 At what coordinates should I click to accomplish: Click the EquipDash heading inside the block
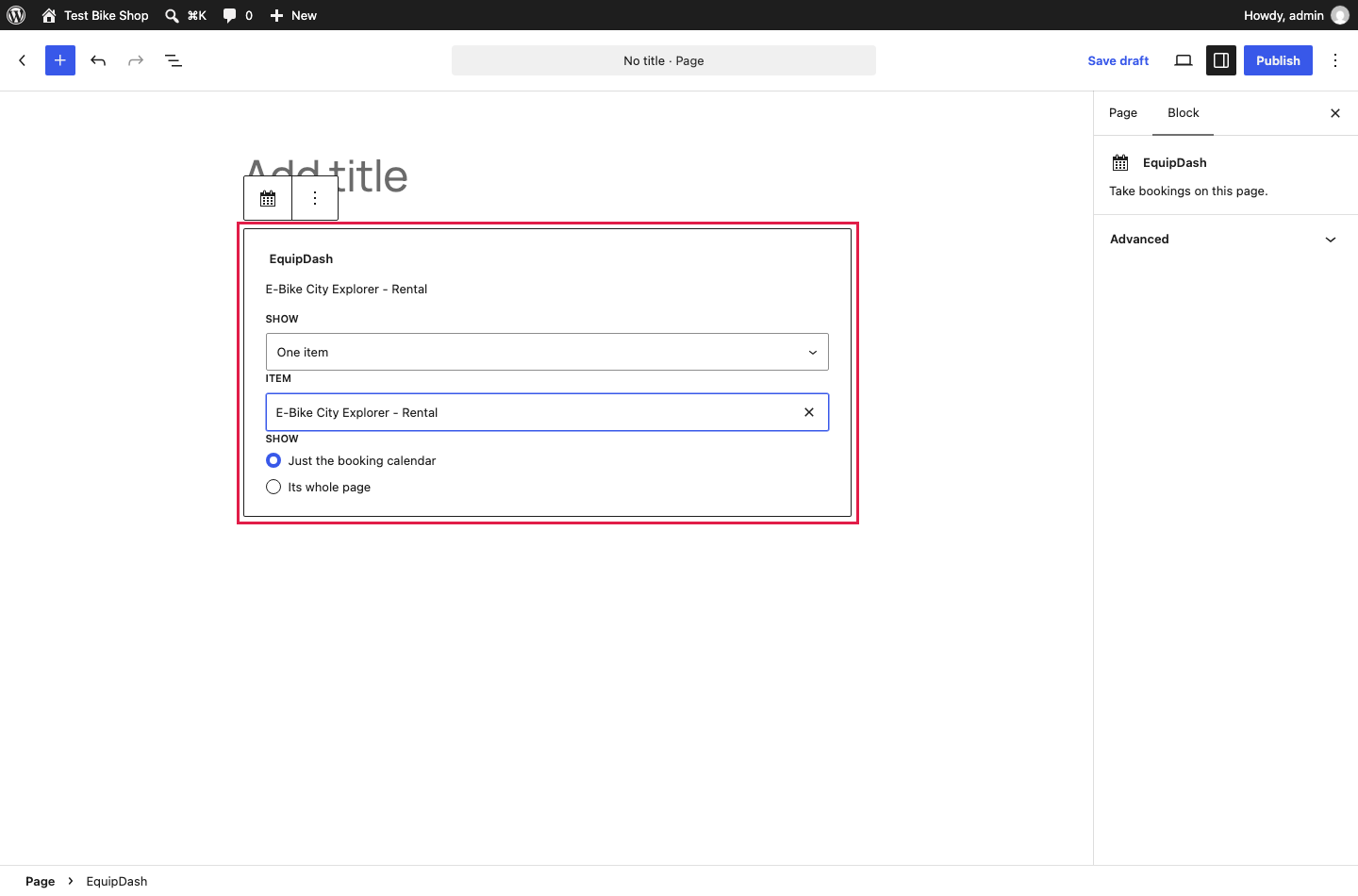tap(301, 258)
